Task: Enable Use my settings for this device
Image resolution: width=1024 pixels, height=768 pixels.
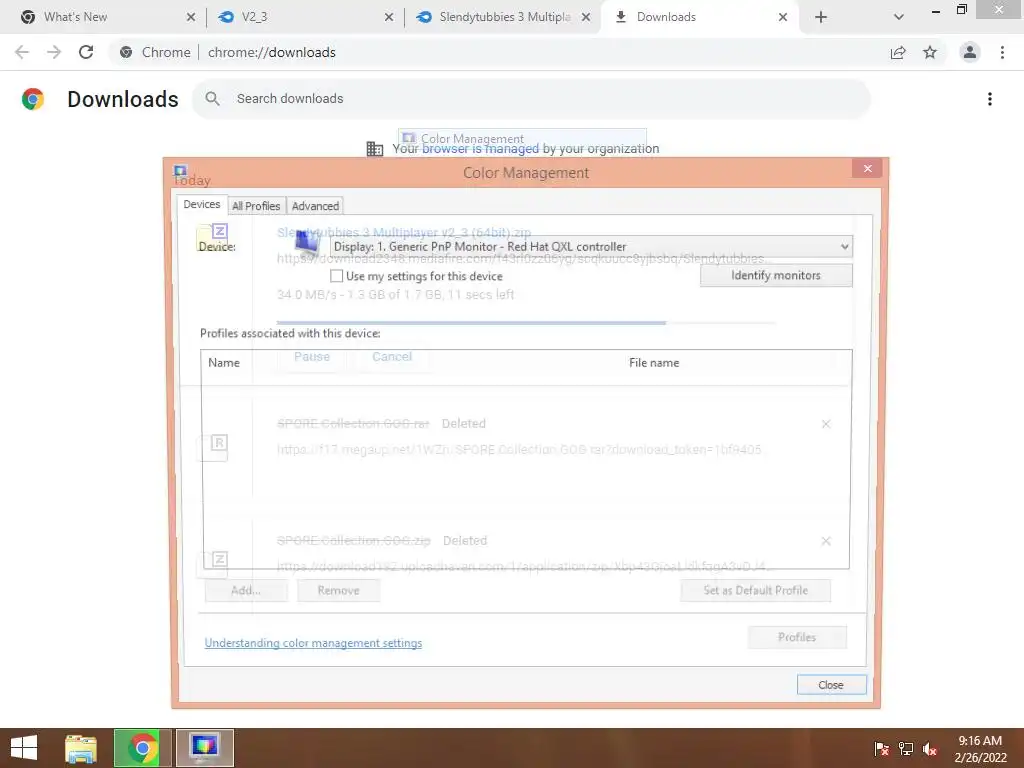Action: pyautogui.click(x=336, y=276)
